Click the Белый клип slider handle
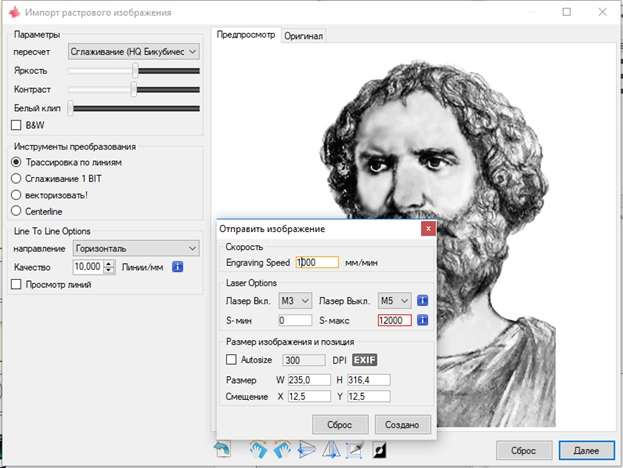The image size is (623, 468). pyautogui.click(x=70, y=108)
